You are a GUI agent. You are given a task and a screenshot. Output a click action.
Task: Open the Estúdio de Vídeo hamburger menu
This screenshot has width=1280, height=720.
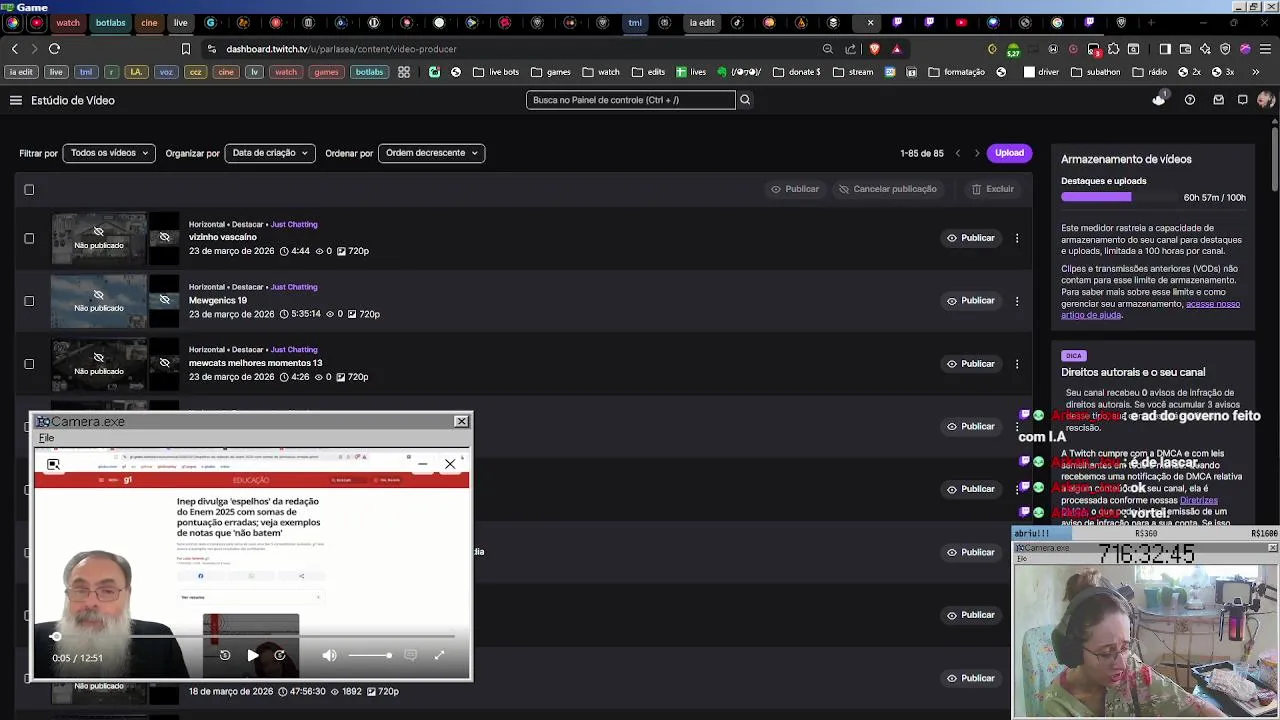16,100
